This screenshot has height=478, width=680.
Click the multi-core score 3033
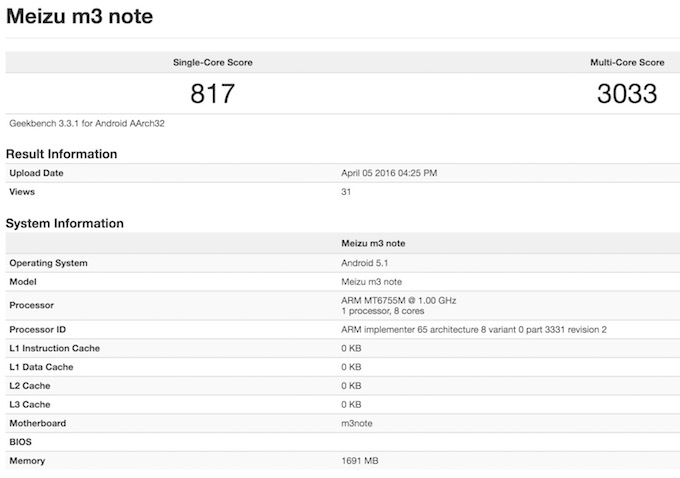[626, 94]
